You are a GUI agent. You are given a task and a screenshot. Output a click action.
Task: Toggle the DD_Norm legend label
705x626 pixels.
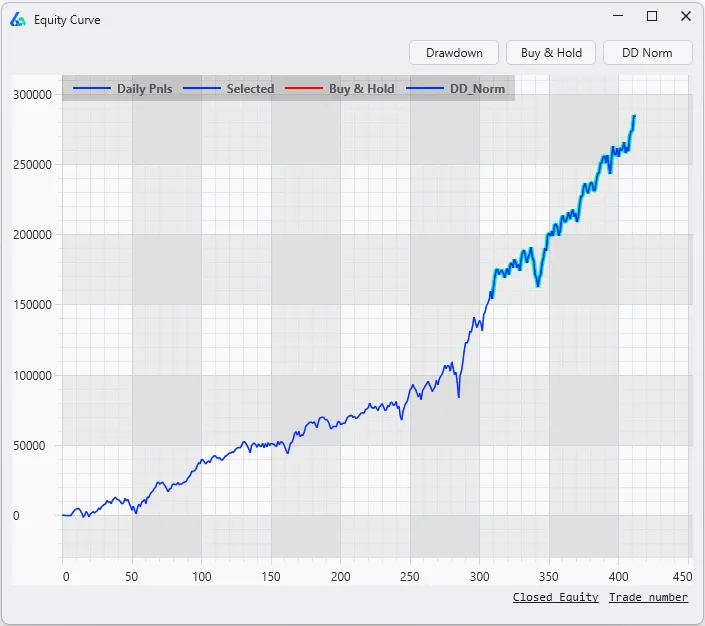(x=477, y=89)
